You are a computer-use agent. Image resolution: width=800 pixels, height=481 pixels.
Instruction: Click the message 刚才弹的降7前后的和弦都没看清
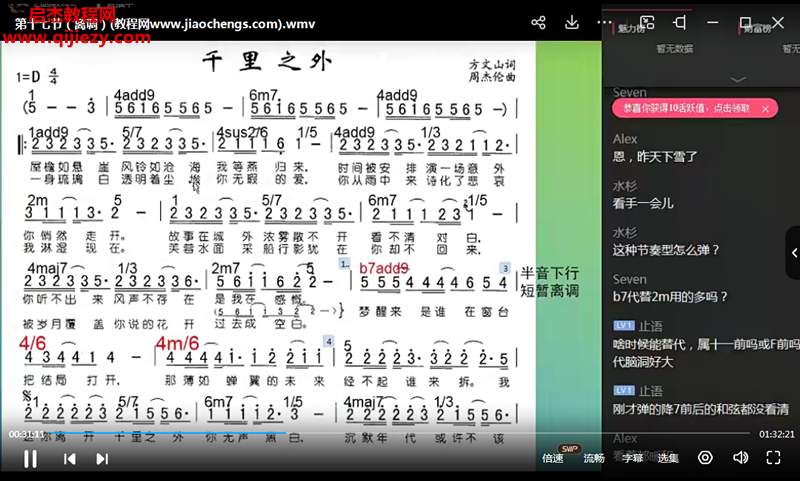click(701, 409)
